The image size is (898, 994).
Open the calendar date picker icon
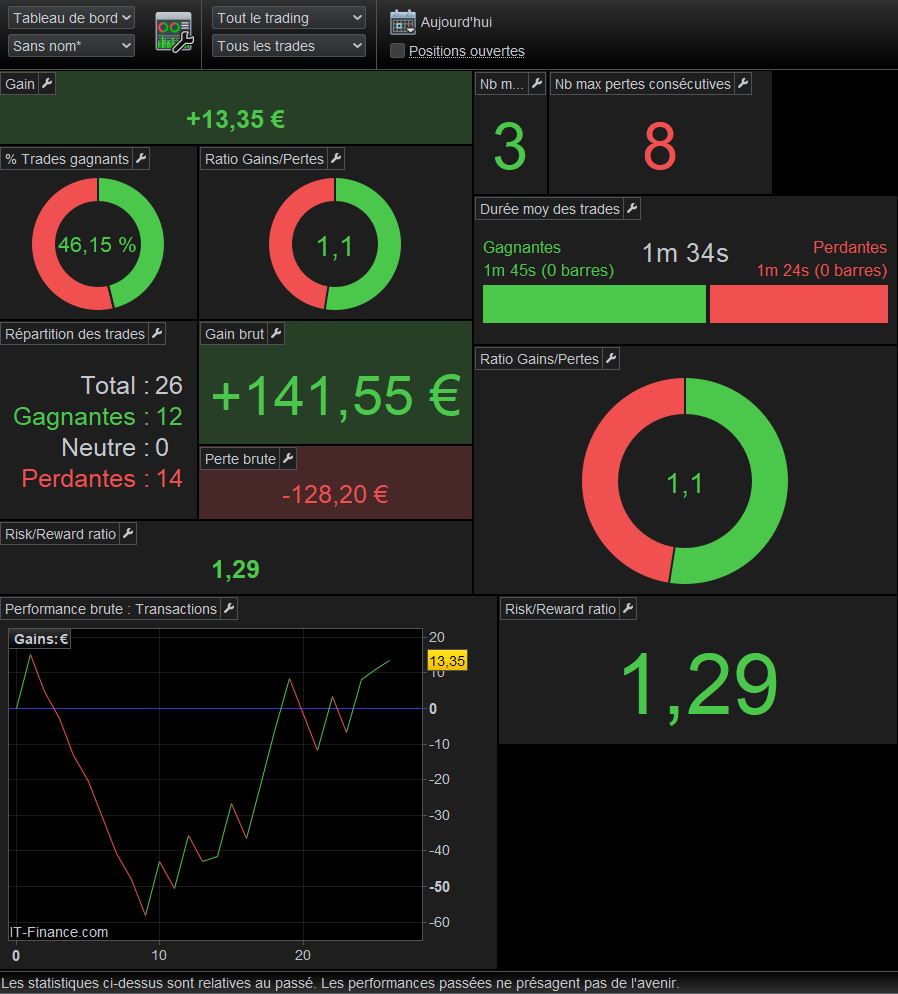click(x=402, y=22)
